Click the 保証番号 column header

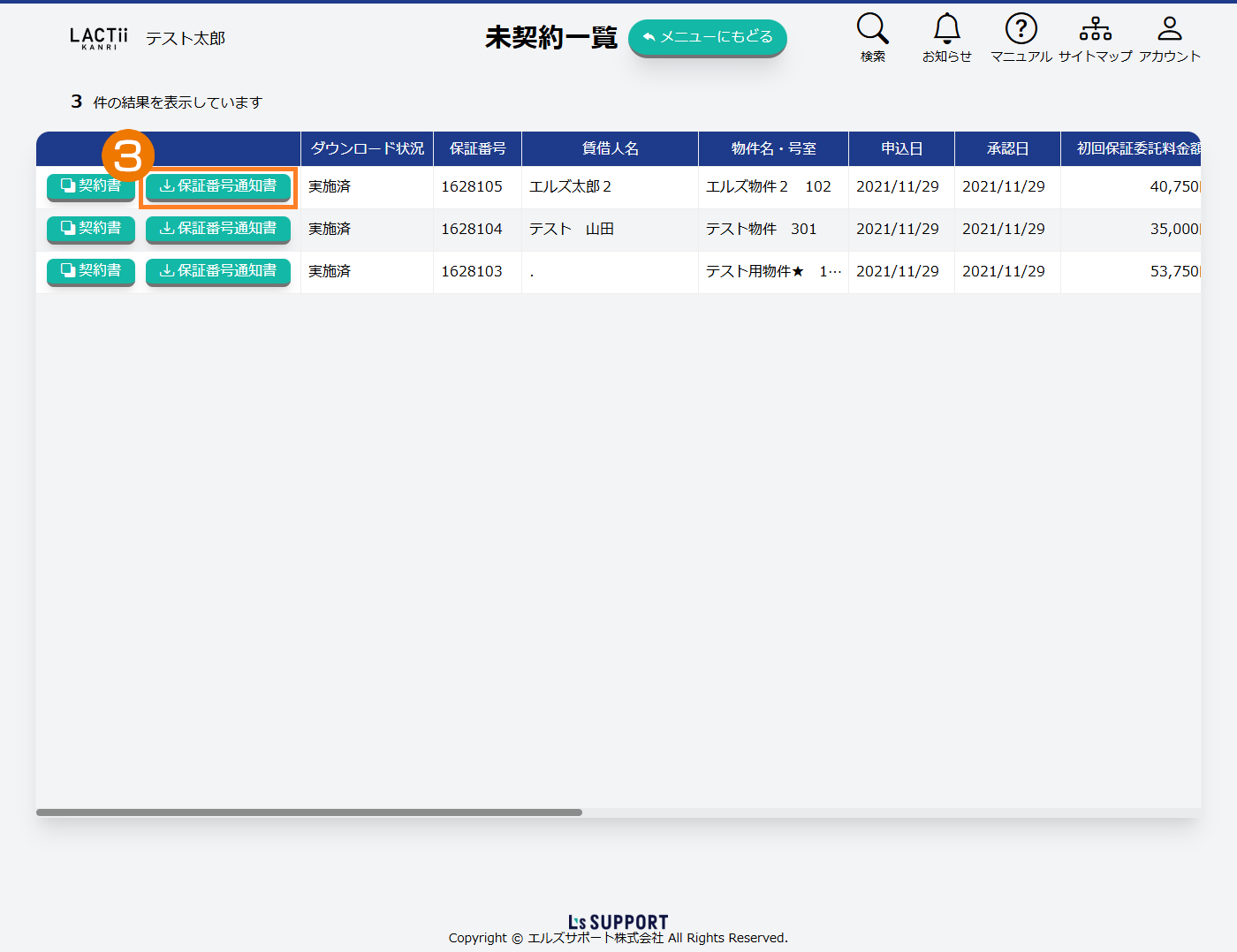[x=478, y=148]
